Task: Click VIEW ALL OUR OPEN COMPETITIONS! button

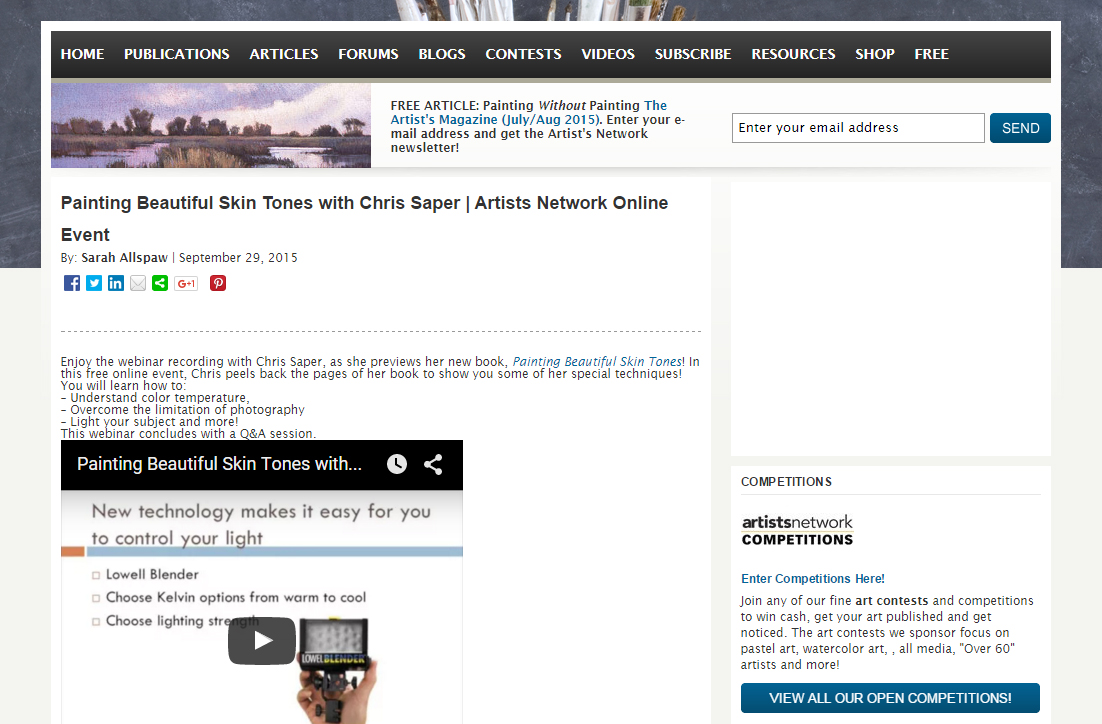Action: [x=890, y=698]
